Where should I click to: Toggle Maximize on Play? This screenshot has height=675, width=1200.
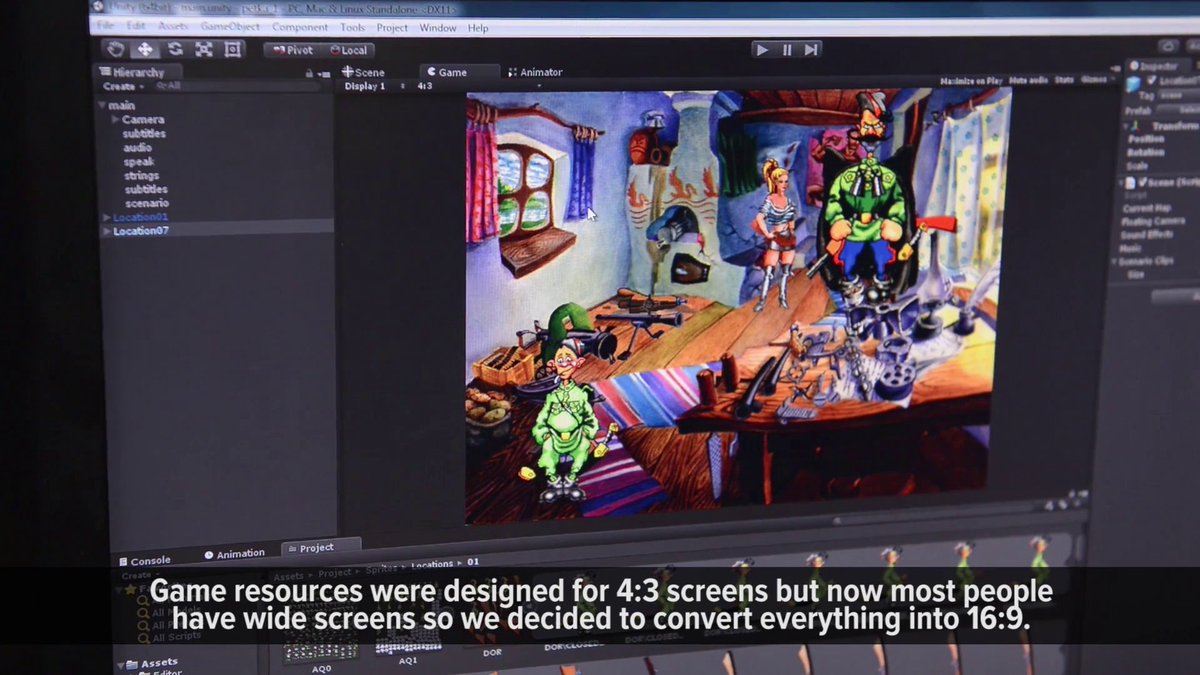point(970,80)
